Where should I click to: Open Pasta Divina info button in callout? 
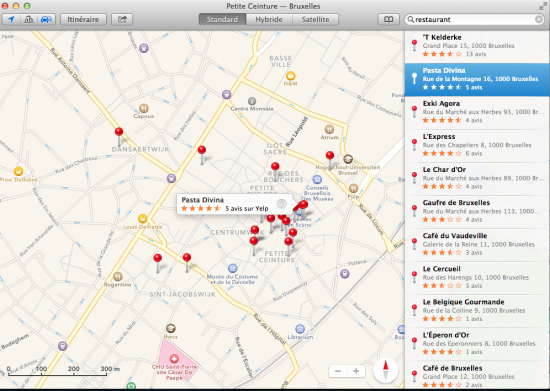tap(281, 204)
